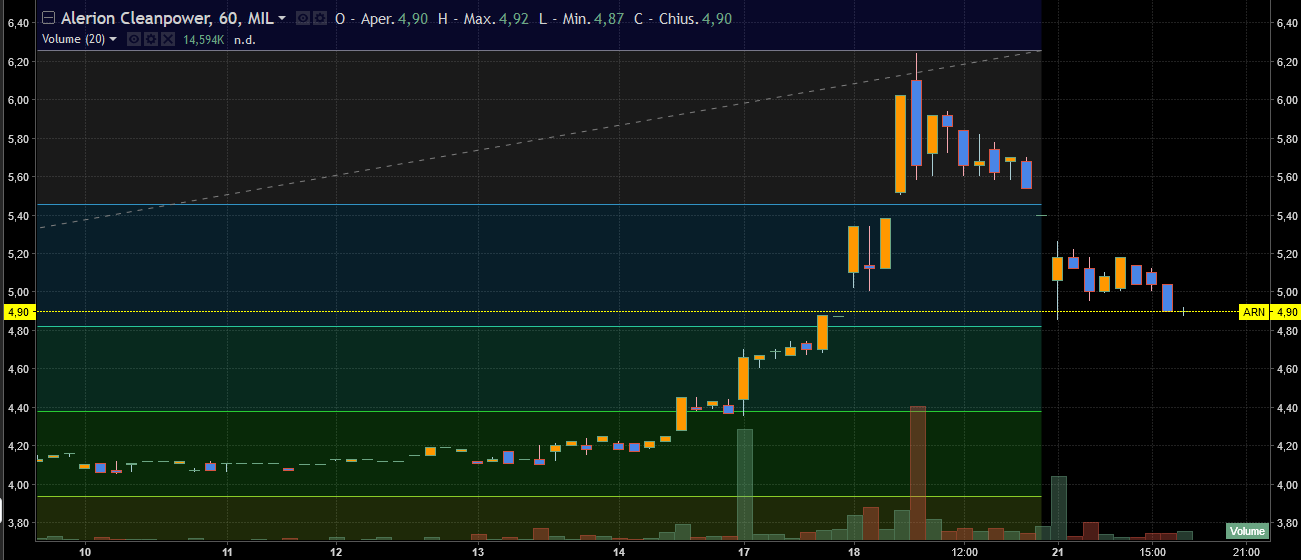This screenshot has width=1301, height=560.
Task: Open settings gear for Alerion Cleanpower series
Action: [x=320, y=18]
